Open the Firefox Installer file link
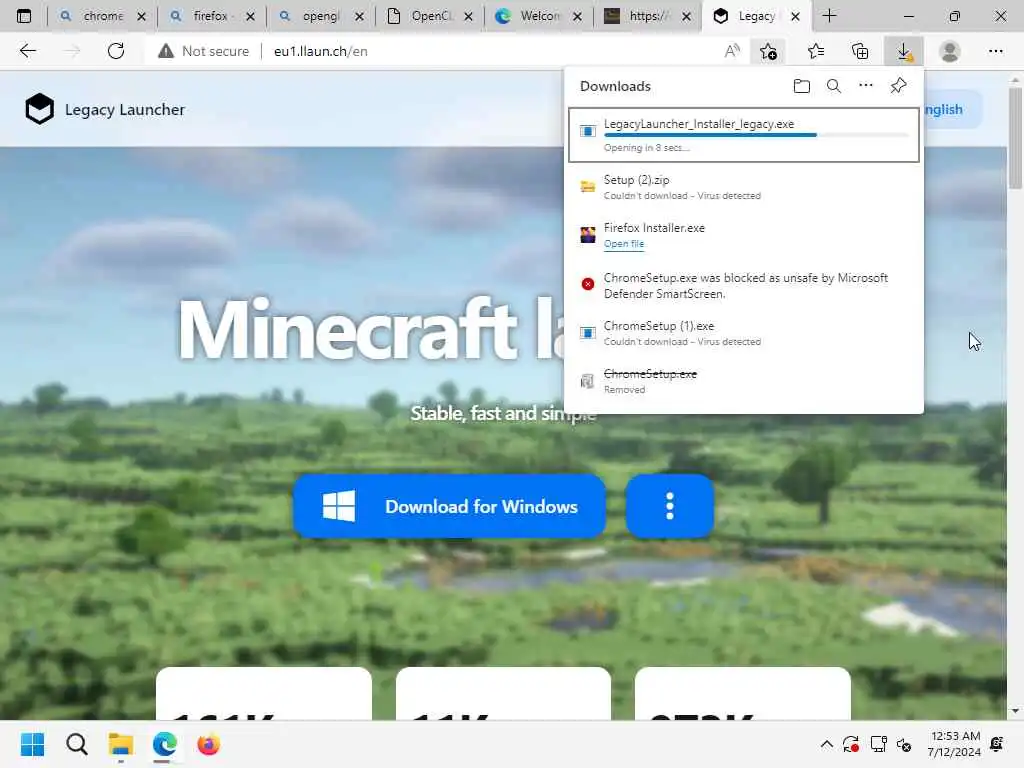The image size is (1024, 768). [624, 244]
